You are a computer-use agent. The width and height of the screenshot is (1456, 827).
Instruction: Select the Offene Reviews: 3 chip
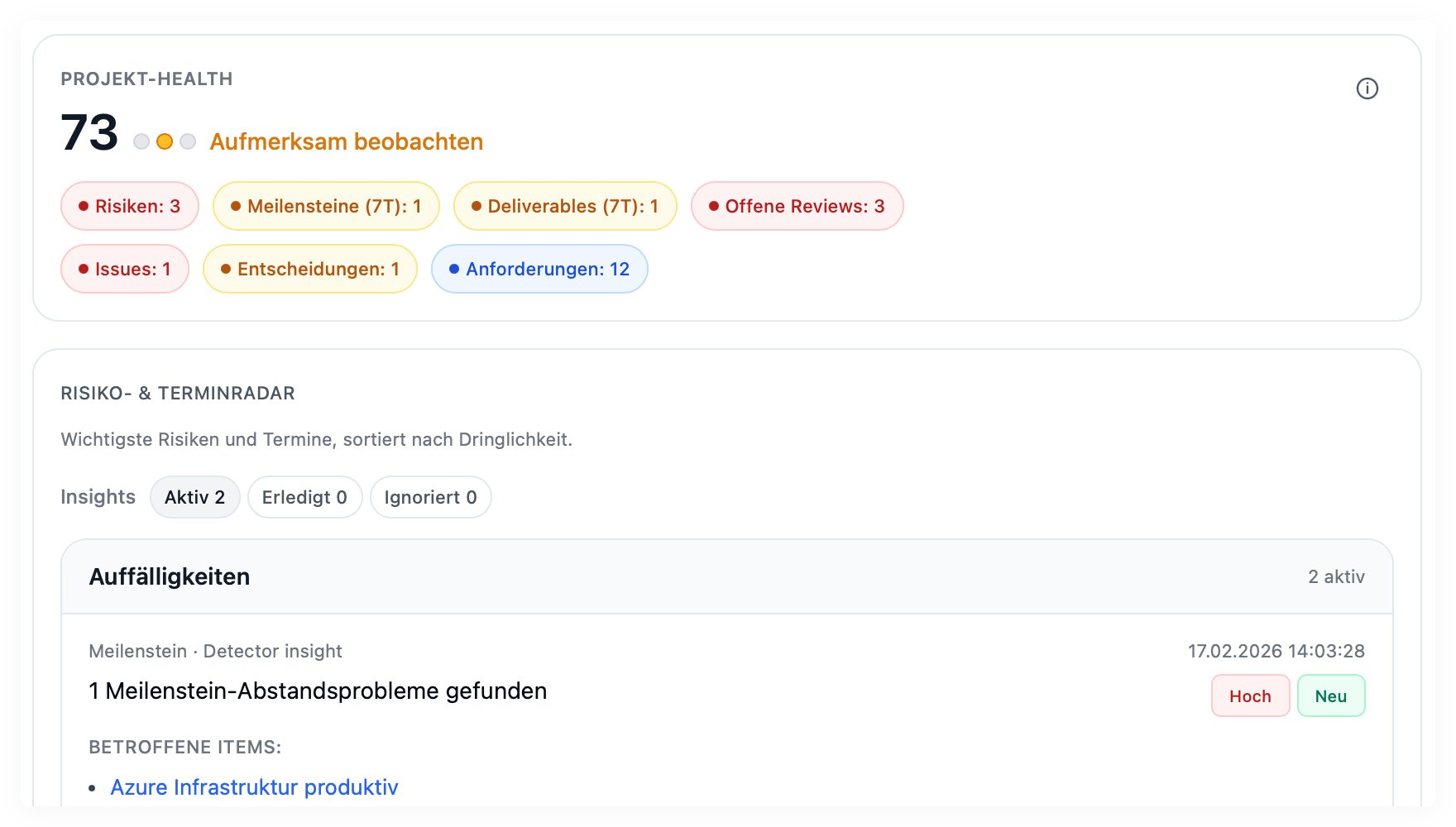tap(796, 205)
